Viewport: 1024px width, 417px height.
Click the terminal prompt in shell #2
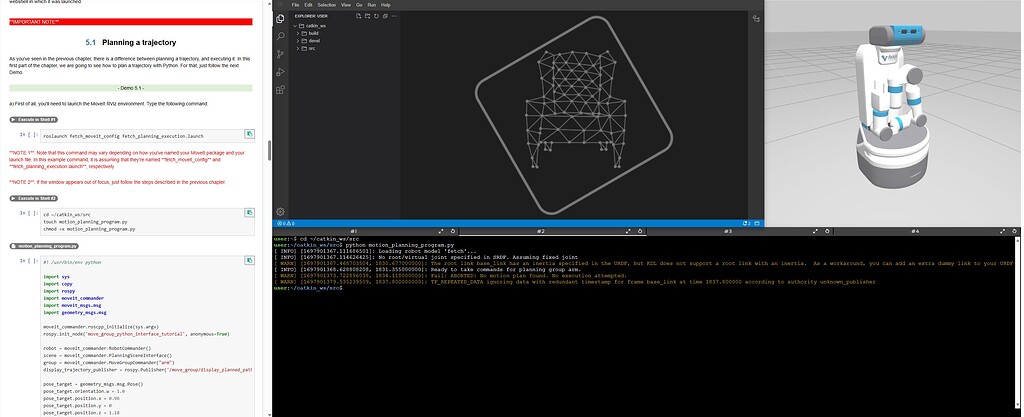point(308,288)
